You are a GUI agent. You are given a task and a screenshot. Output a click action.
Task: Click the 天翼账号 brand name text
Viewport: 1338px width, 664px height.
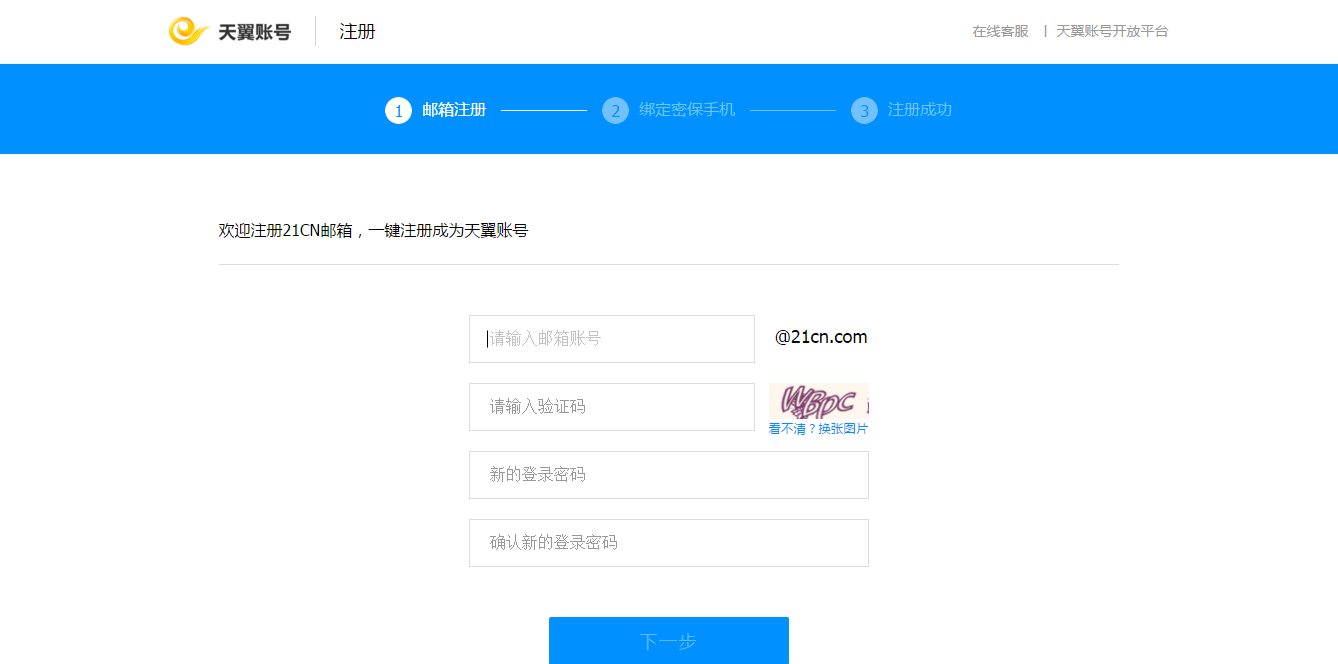[x=255, y=32]
